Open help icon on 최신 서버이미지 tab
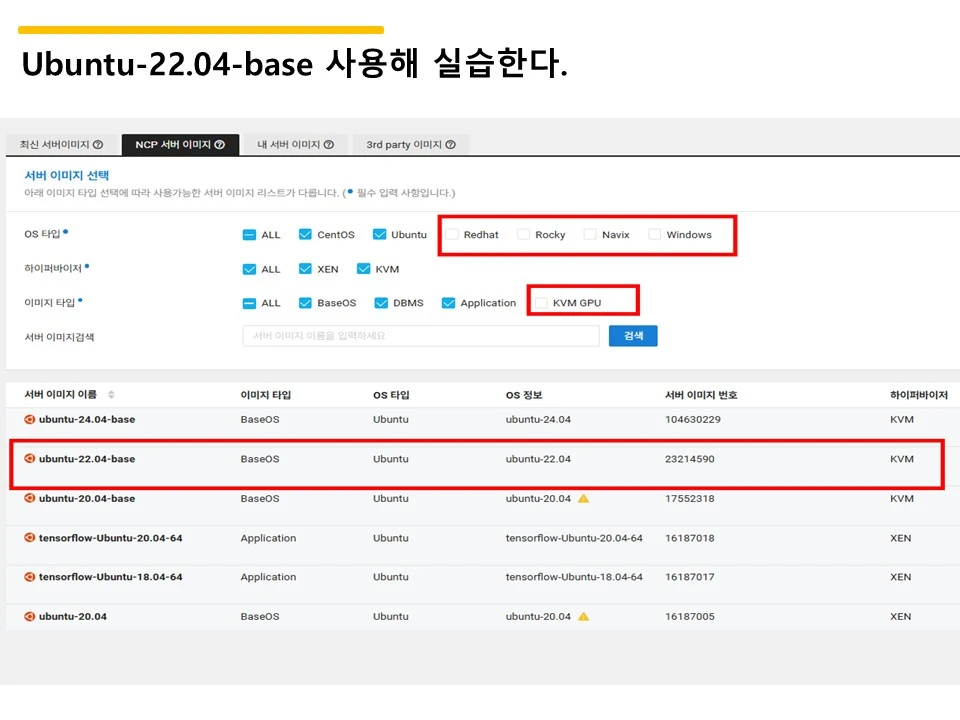This screenshot has width=960, height=720. [x=97, y=144]
